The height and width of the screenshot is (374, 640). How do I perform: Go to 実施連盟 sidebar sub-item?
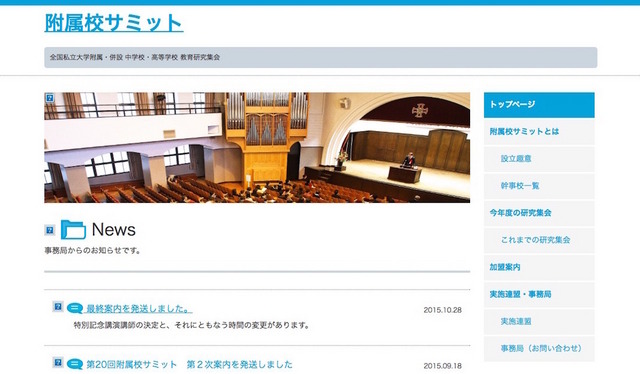[x=539, y=322]
